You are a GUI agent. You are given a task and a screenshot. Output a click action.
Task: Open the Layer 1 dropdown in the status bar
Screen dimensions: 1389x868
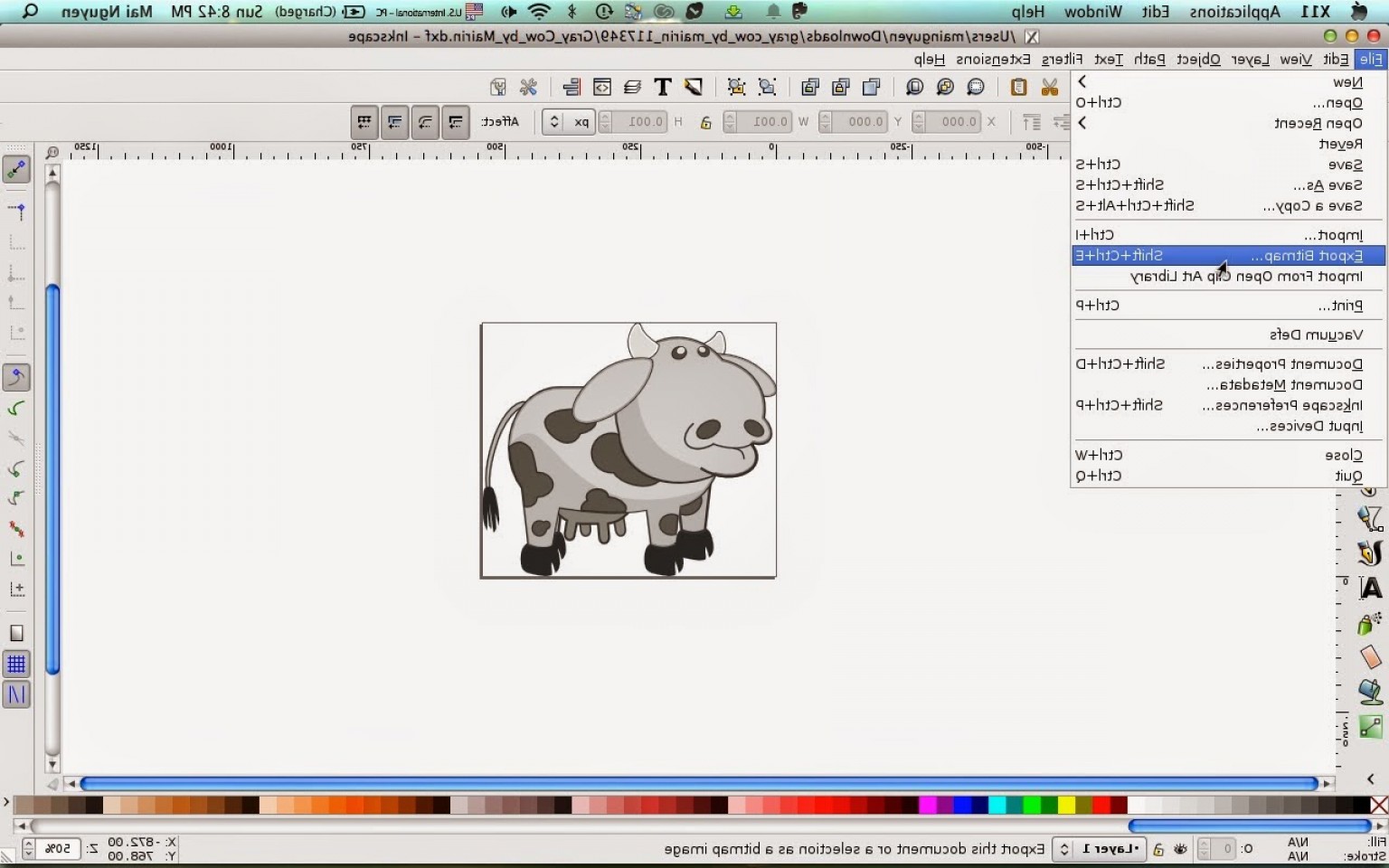tap(1101, 849)
